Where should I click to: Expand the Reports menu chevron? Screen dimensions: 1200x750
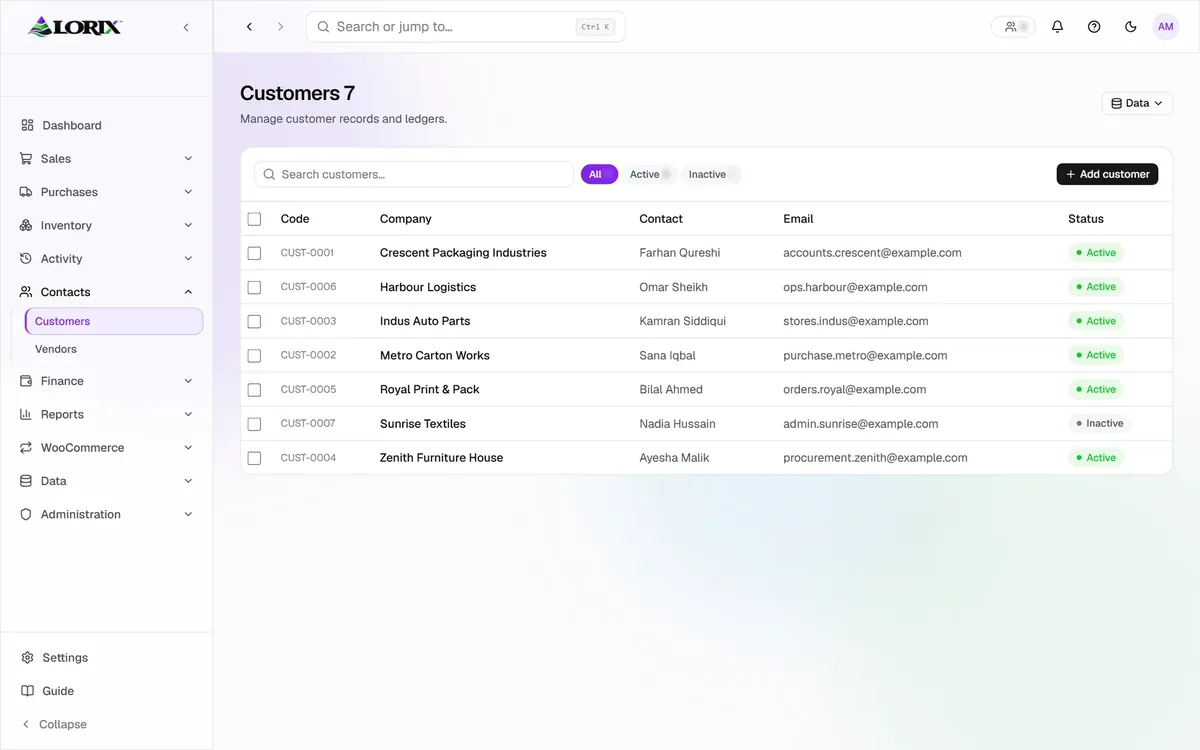[188, 414]
